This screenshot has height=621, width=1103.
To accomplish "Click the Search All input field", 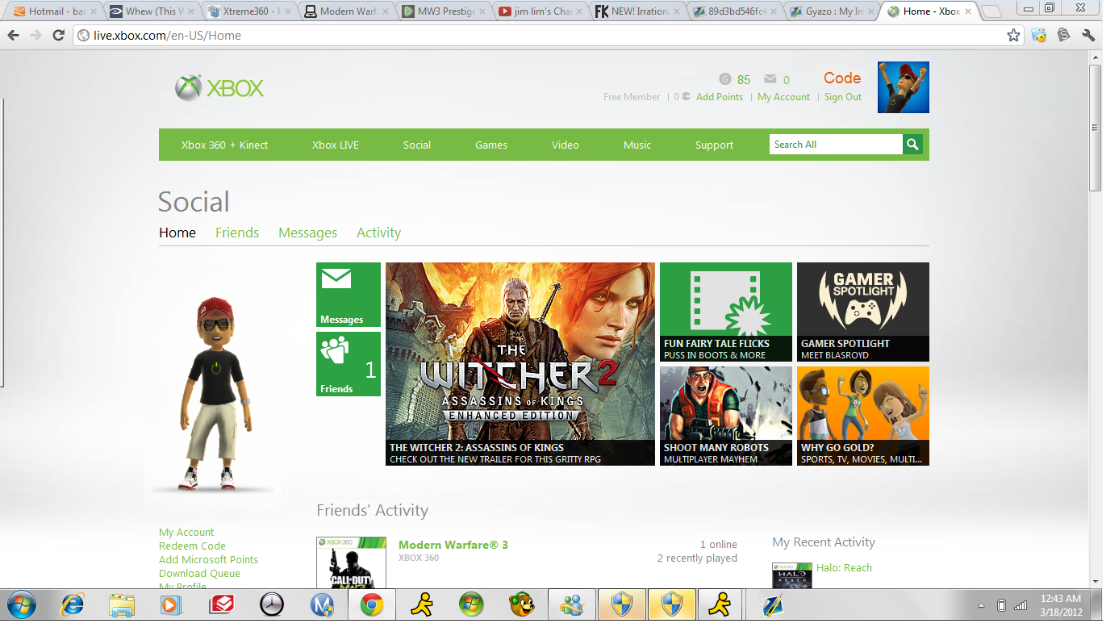I will point(836,144).
